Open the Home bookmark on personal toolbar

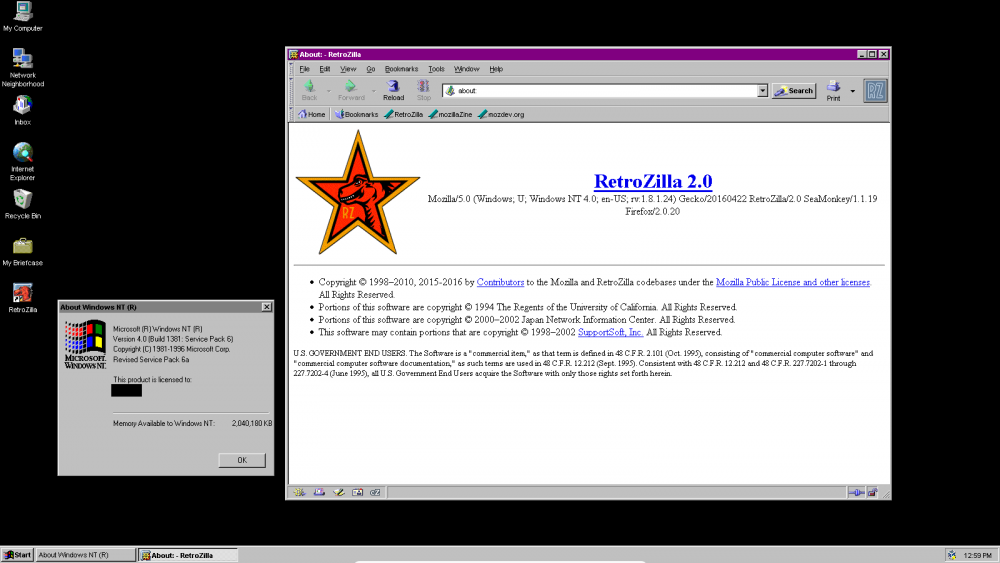312,115
